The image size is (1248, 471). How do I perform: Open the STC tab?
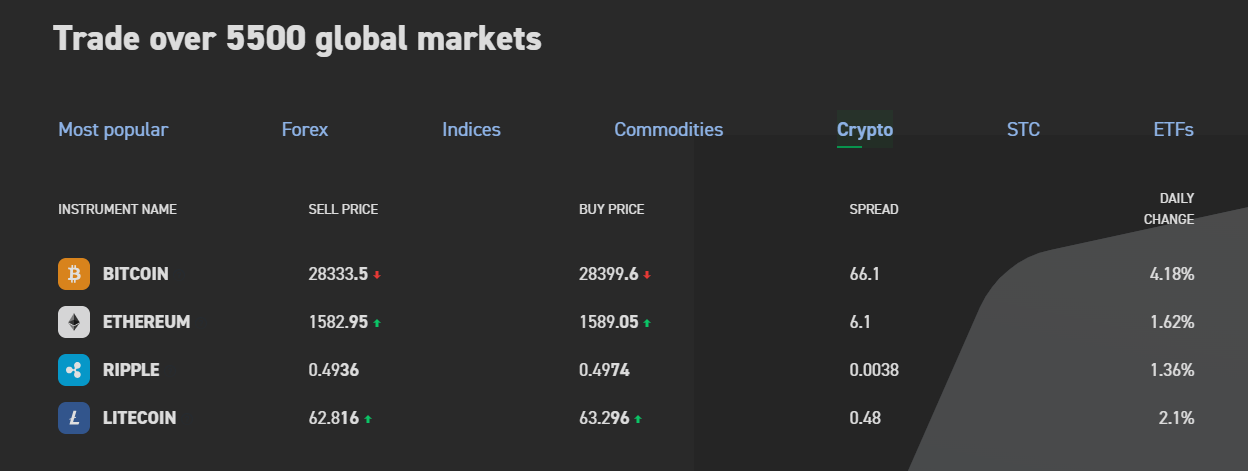pos(1023,129)
